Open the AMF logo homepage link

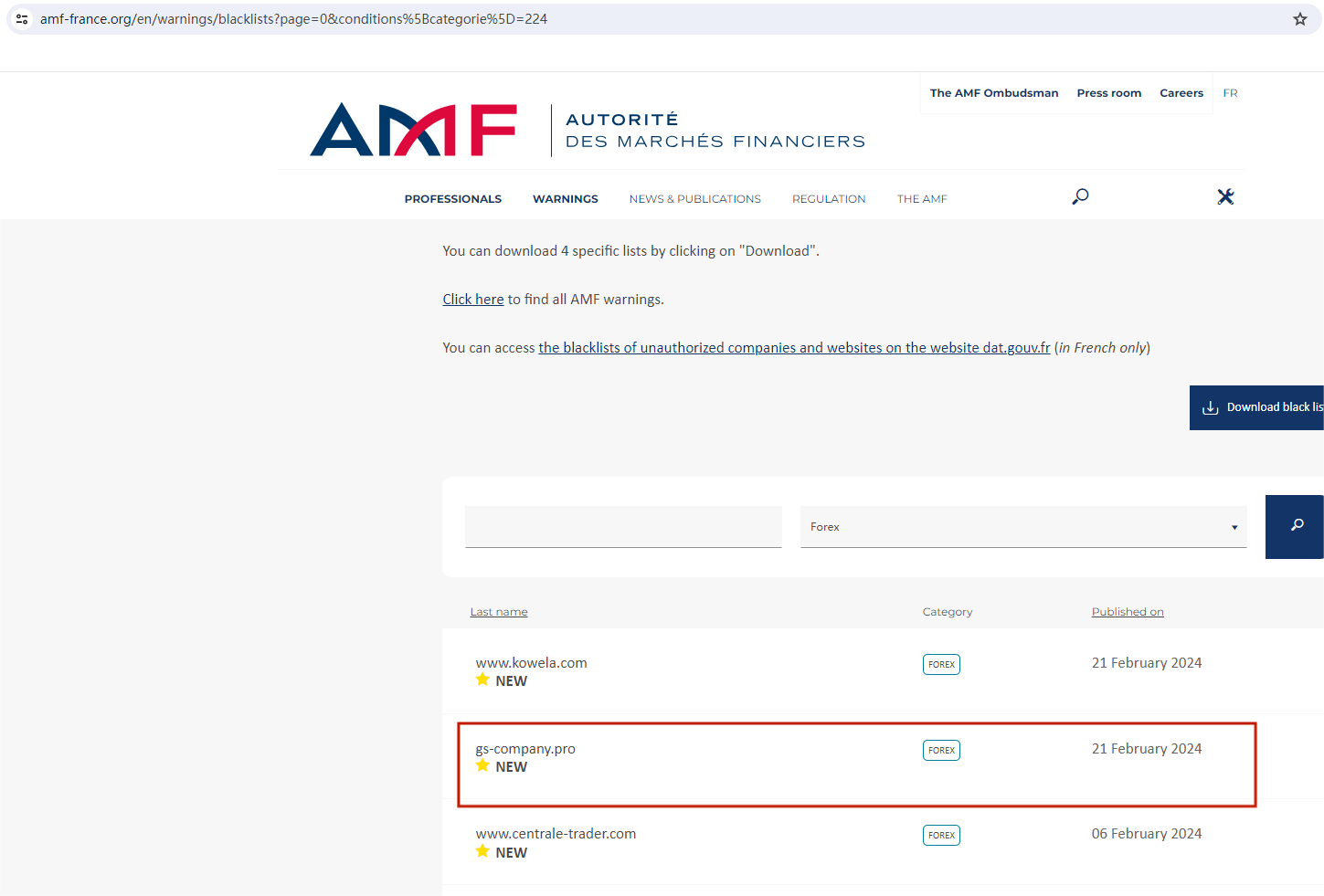[413, 130]
